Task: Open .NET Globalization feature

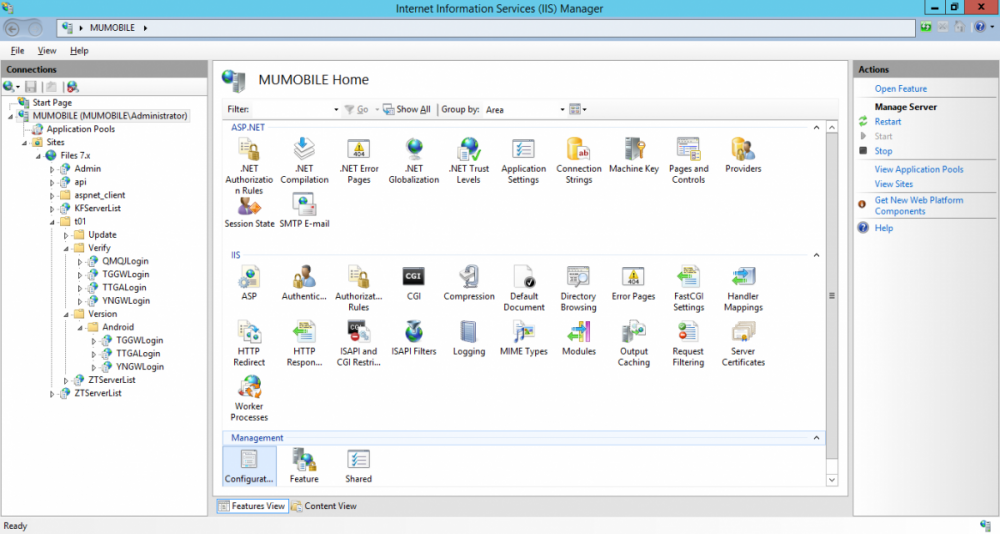Action: coord(414,161)
